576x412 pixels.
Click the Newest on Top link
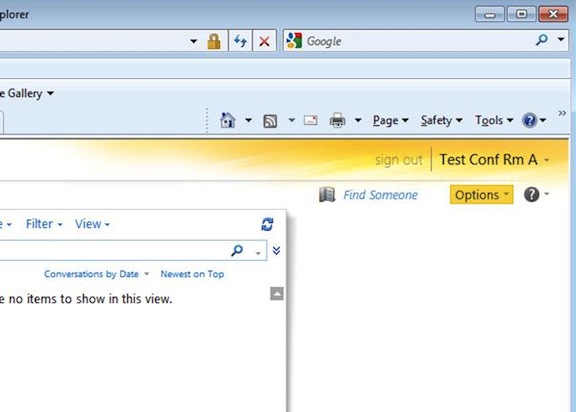pyautogui.click(x=192, y=274)
